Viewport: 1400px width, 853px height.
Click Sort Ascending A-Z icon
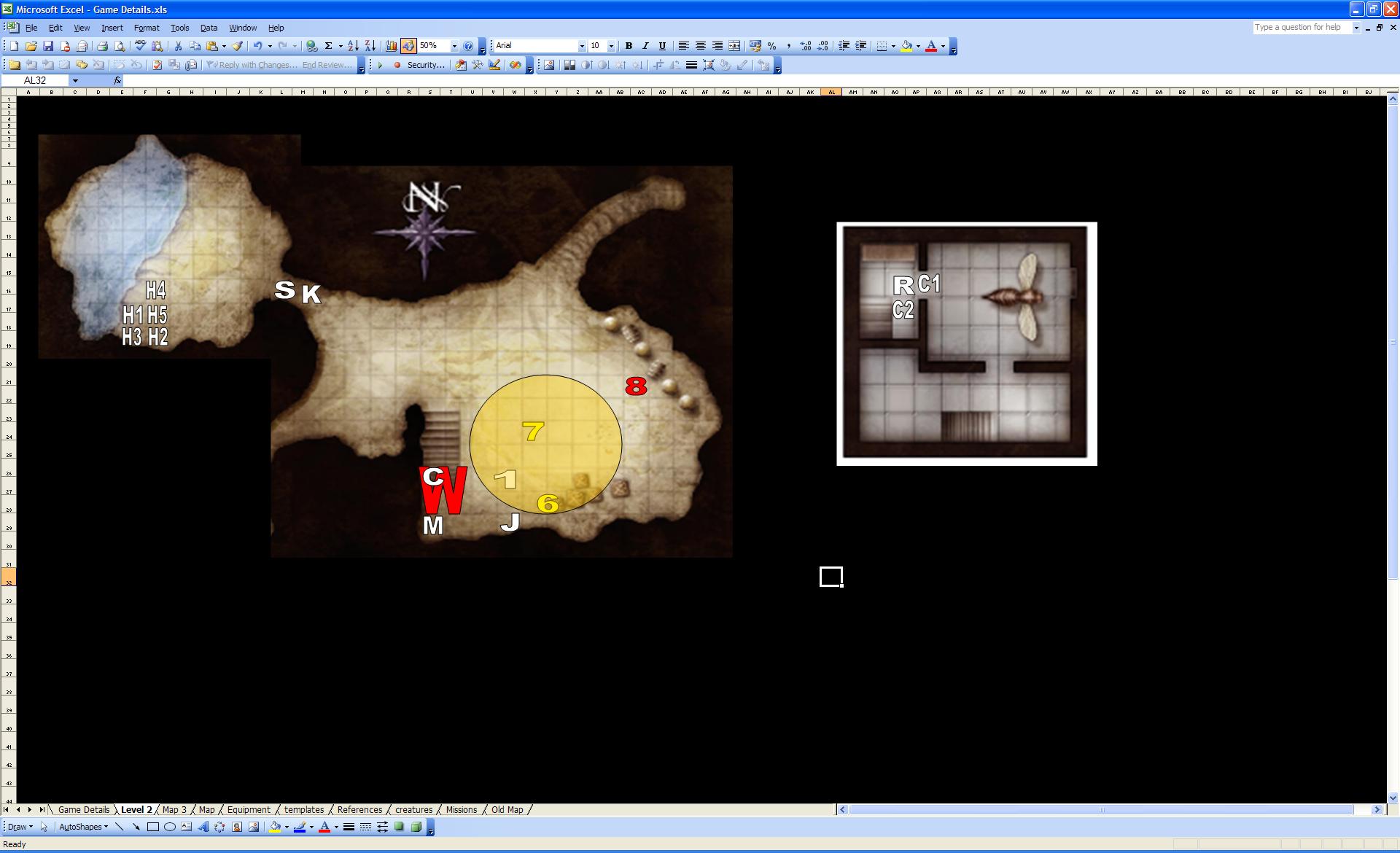point(353,46)
